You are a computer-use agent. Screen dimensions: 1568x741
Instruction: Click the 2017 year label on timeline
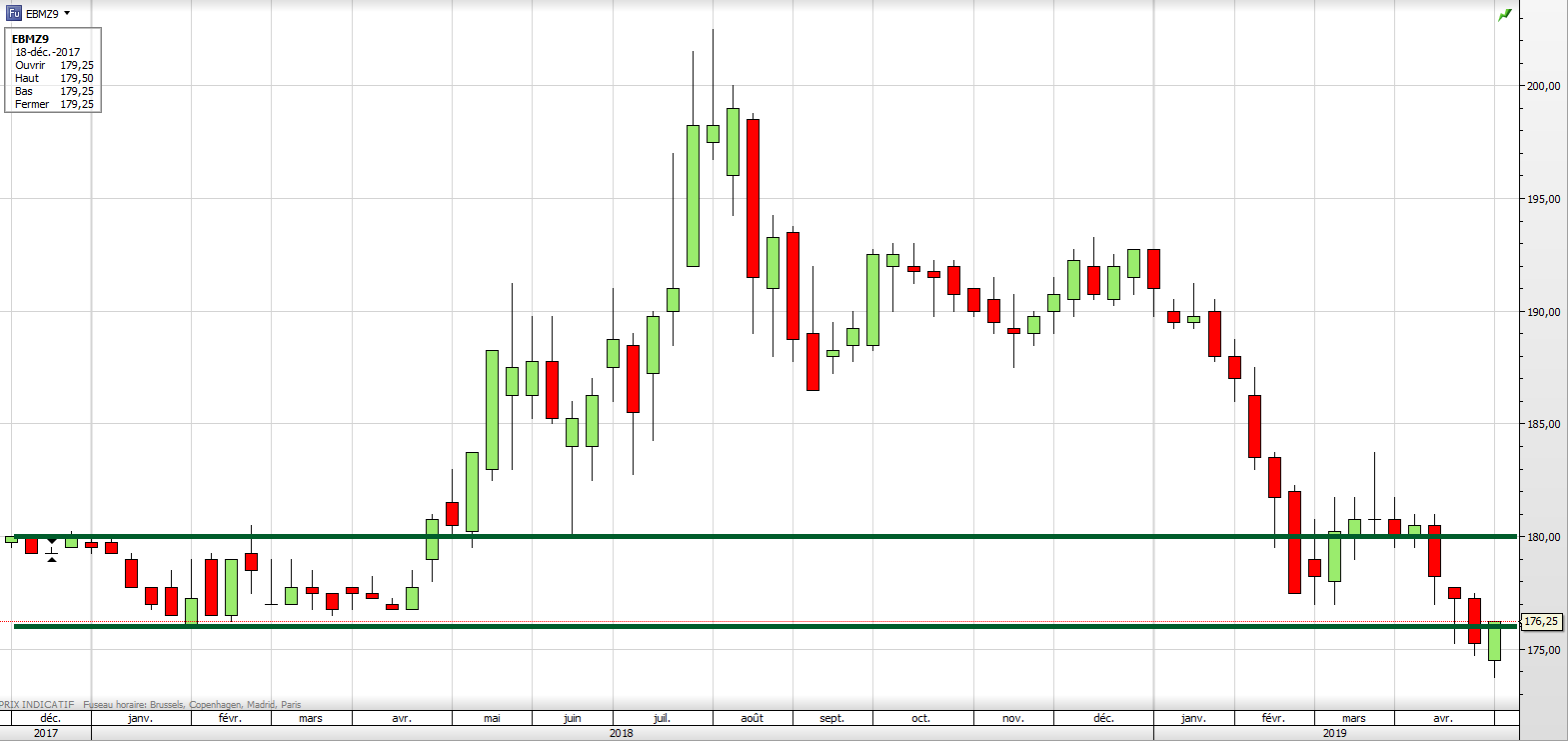46,733
